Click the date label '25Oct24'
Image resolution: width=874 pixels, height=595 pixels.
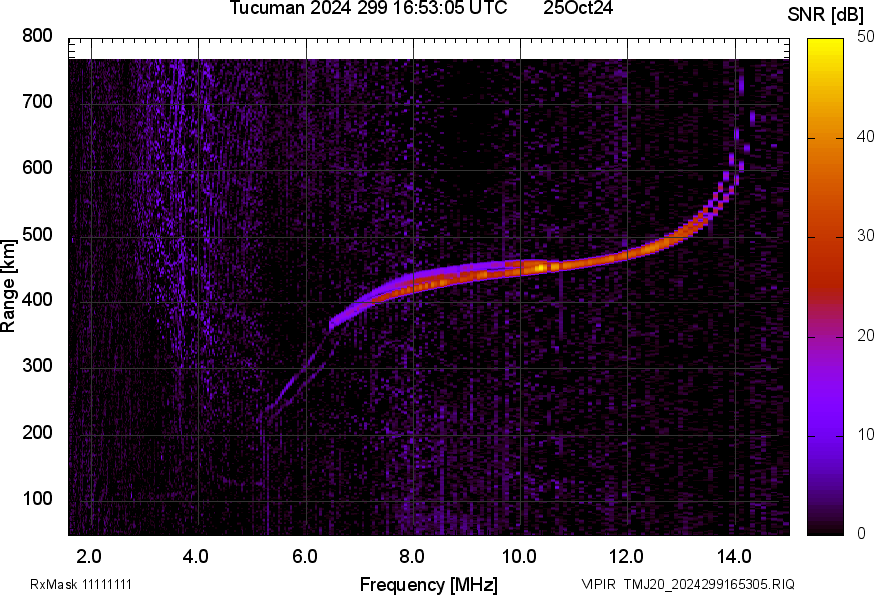tap(578, 8)
